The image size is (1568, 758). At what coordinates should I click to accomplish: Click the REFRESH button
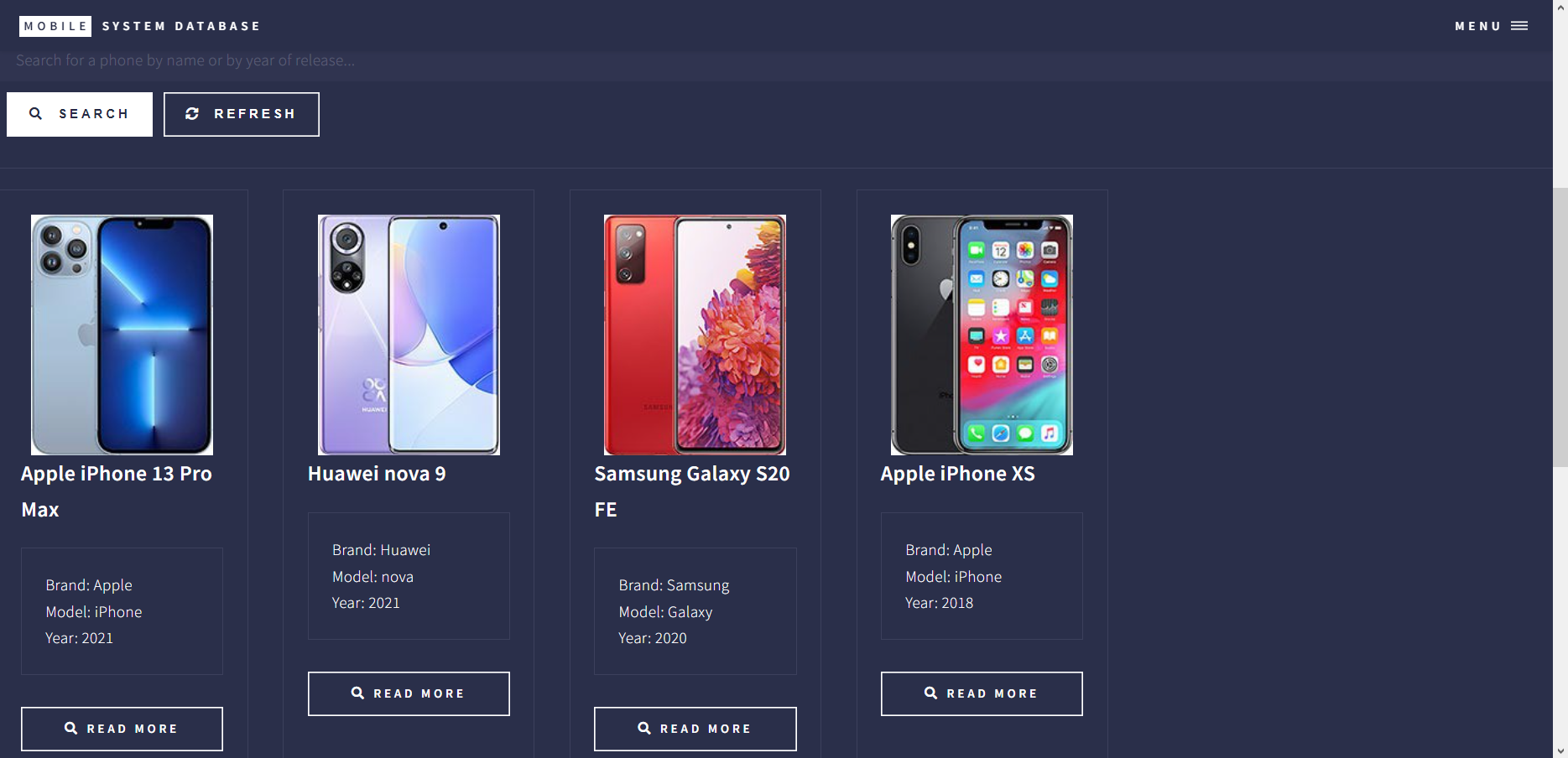click(242, 114)
